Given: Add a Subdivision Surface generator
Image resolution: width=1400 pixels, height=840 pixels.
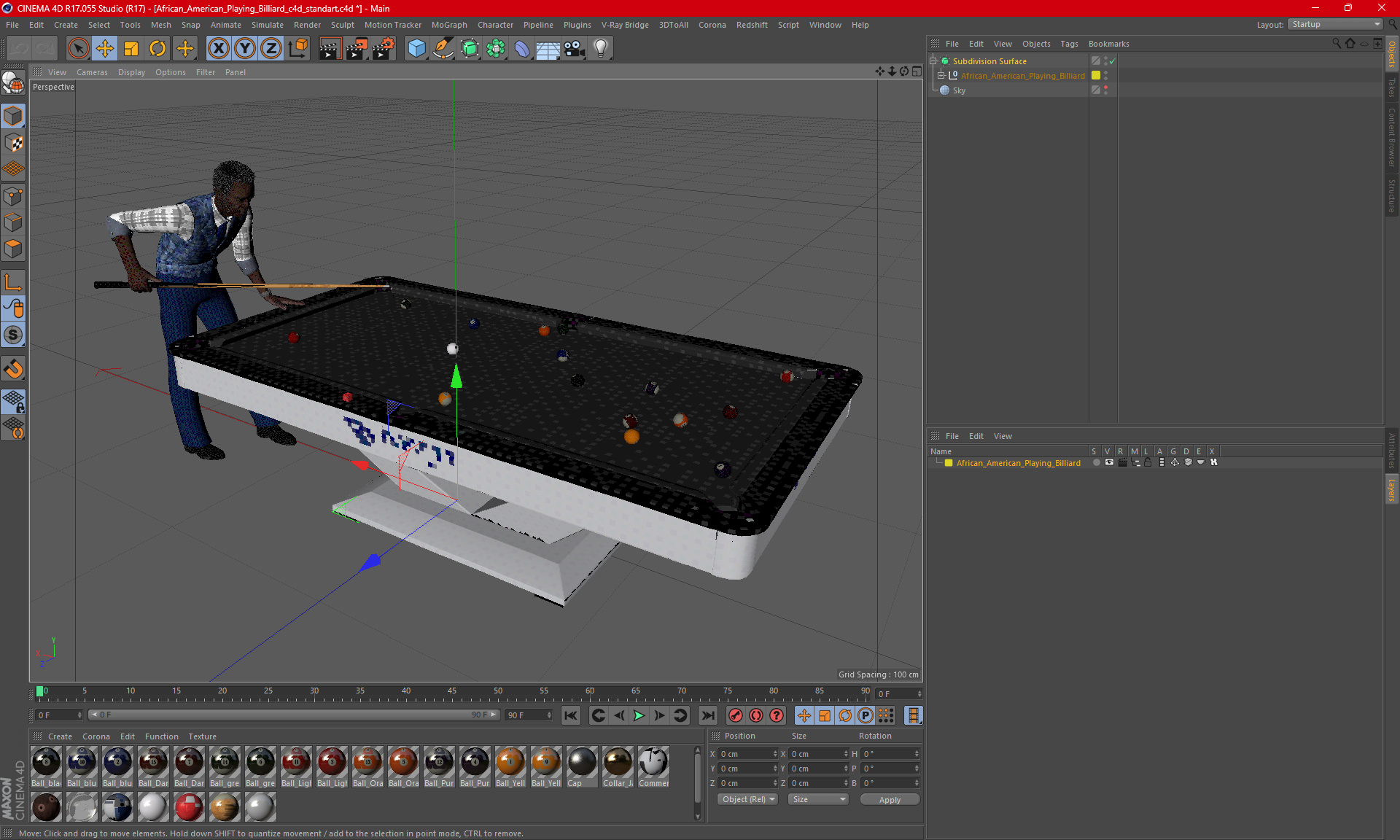Looking at the screenshot, I should [470, 49].
